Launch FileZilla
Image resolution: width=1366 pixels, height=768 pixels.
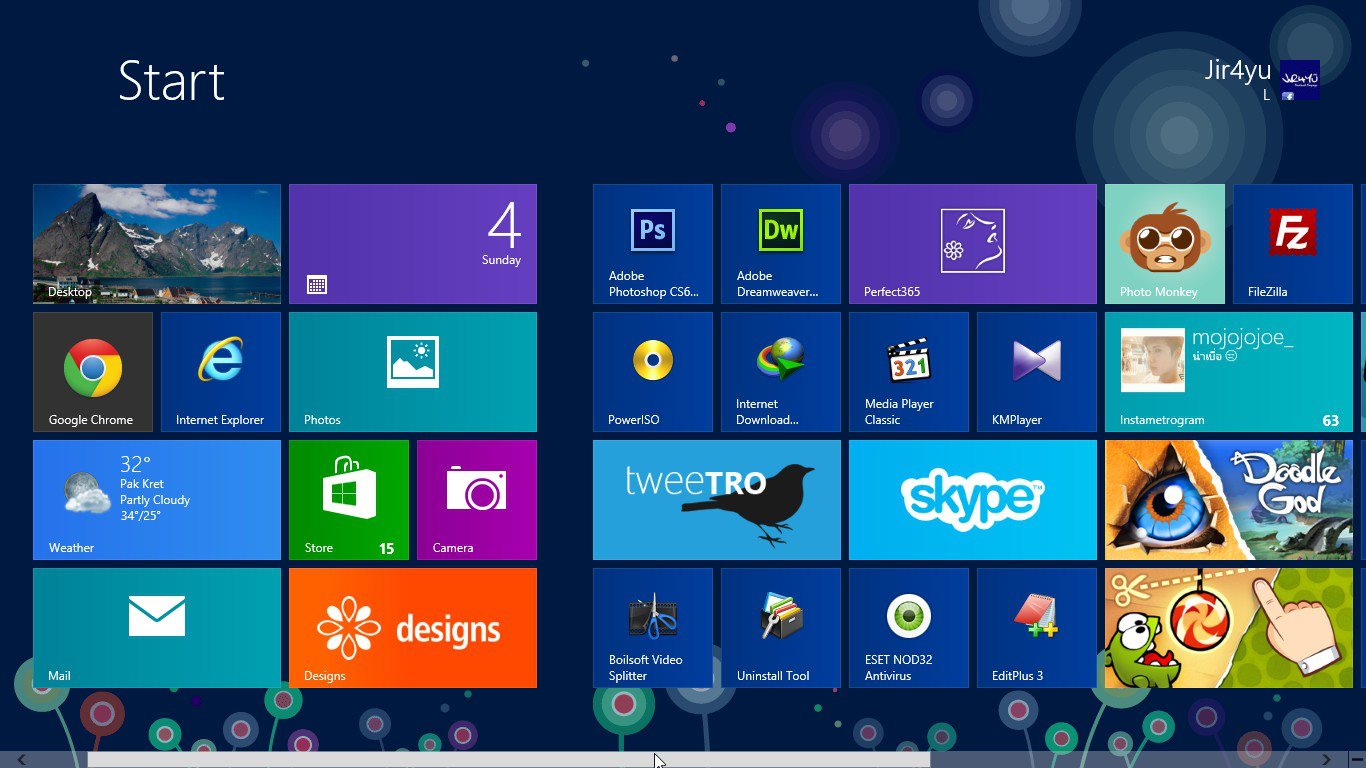coord(1293,244)
